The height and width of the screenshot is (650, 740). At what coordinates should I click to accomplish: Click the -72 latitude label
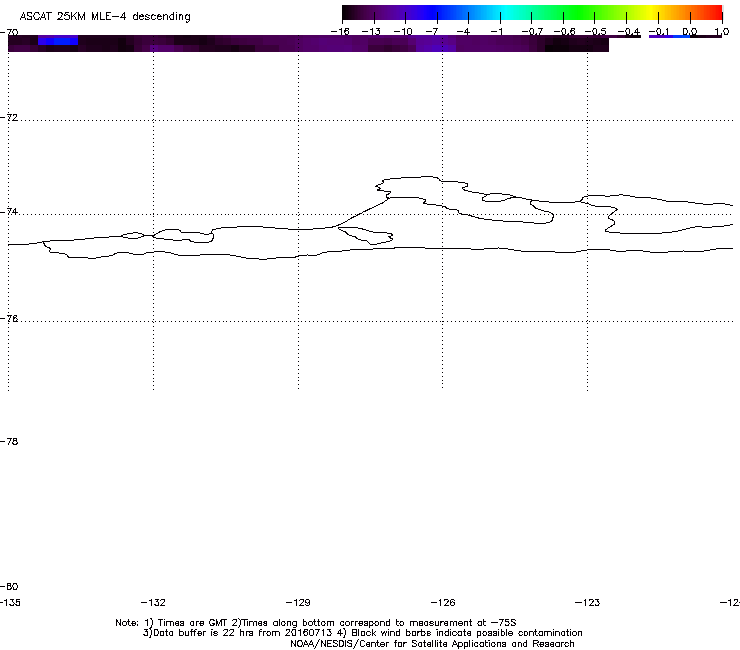pos(9,117)
